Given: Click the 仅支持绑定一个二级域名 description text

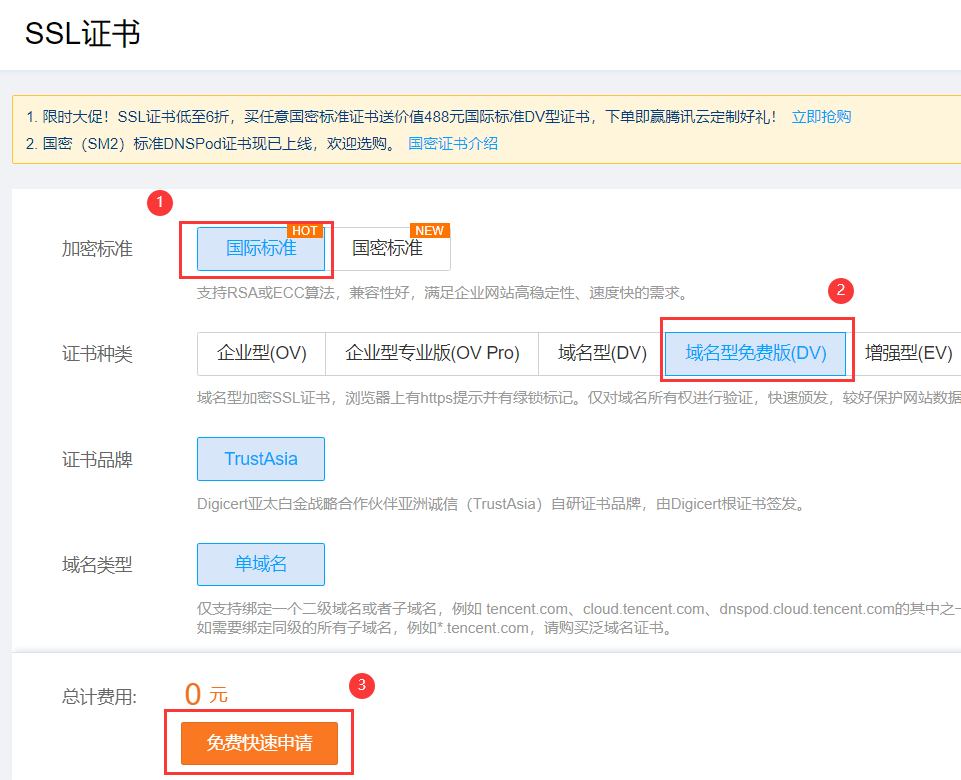Looking at the screenshot, I should tap(579, 609).
